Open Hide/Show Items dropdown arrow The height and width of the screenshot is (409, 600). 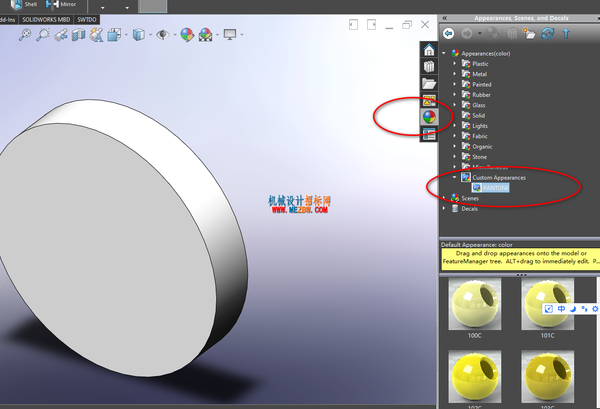point(175,35)
